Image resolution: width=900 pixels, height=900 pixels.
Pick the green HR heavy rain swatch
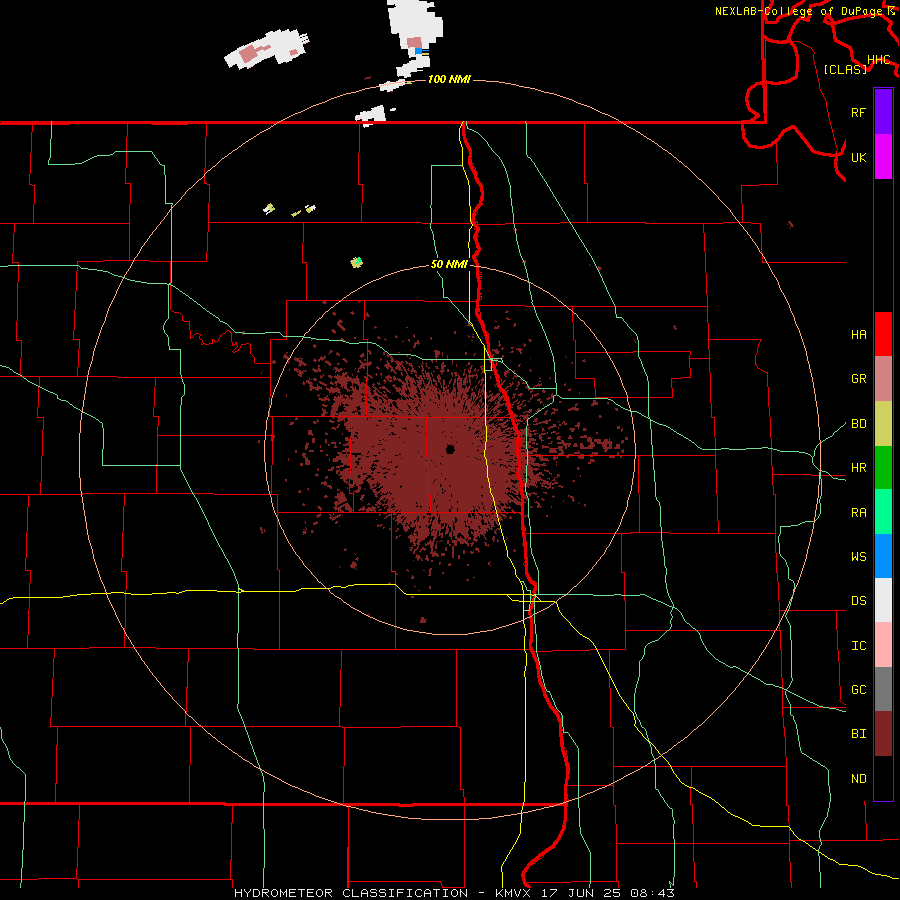(883, 468)
